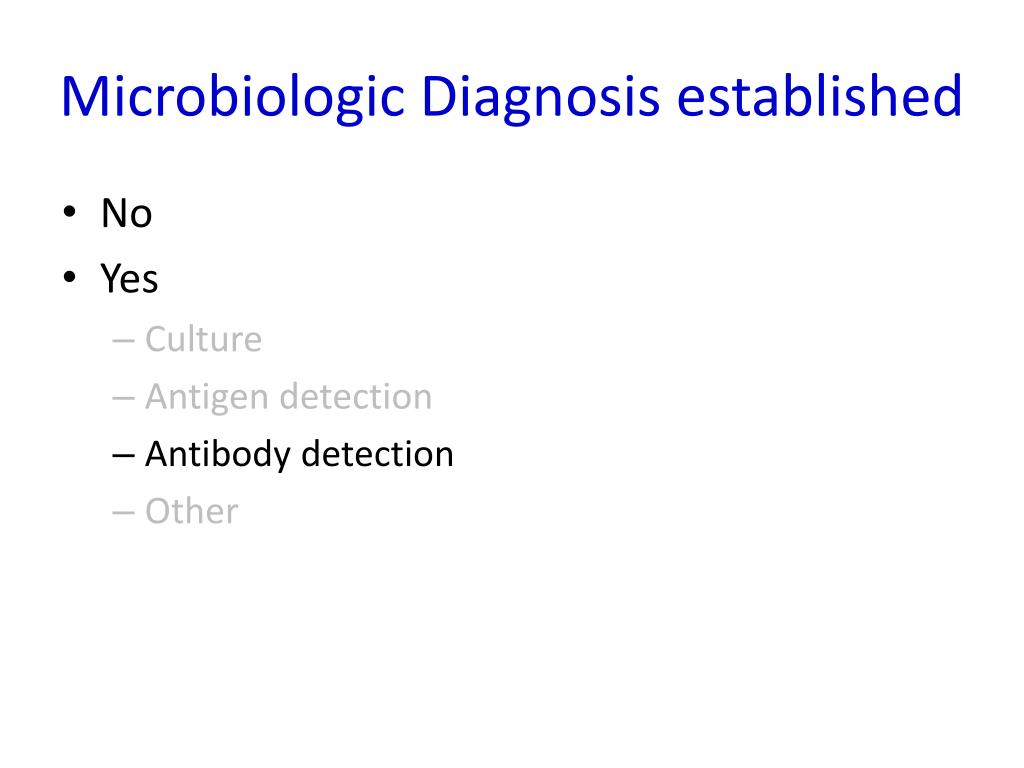Click the letter "M" starting the slide title
1024x768 pixels.
click(82, 98)
